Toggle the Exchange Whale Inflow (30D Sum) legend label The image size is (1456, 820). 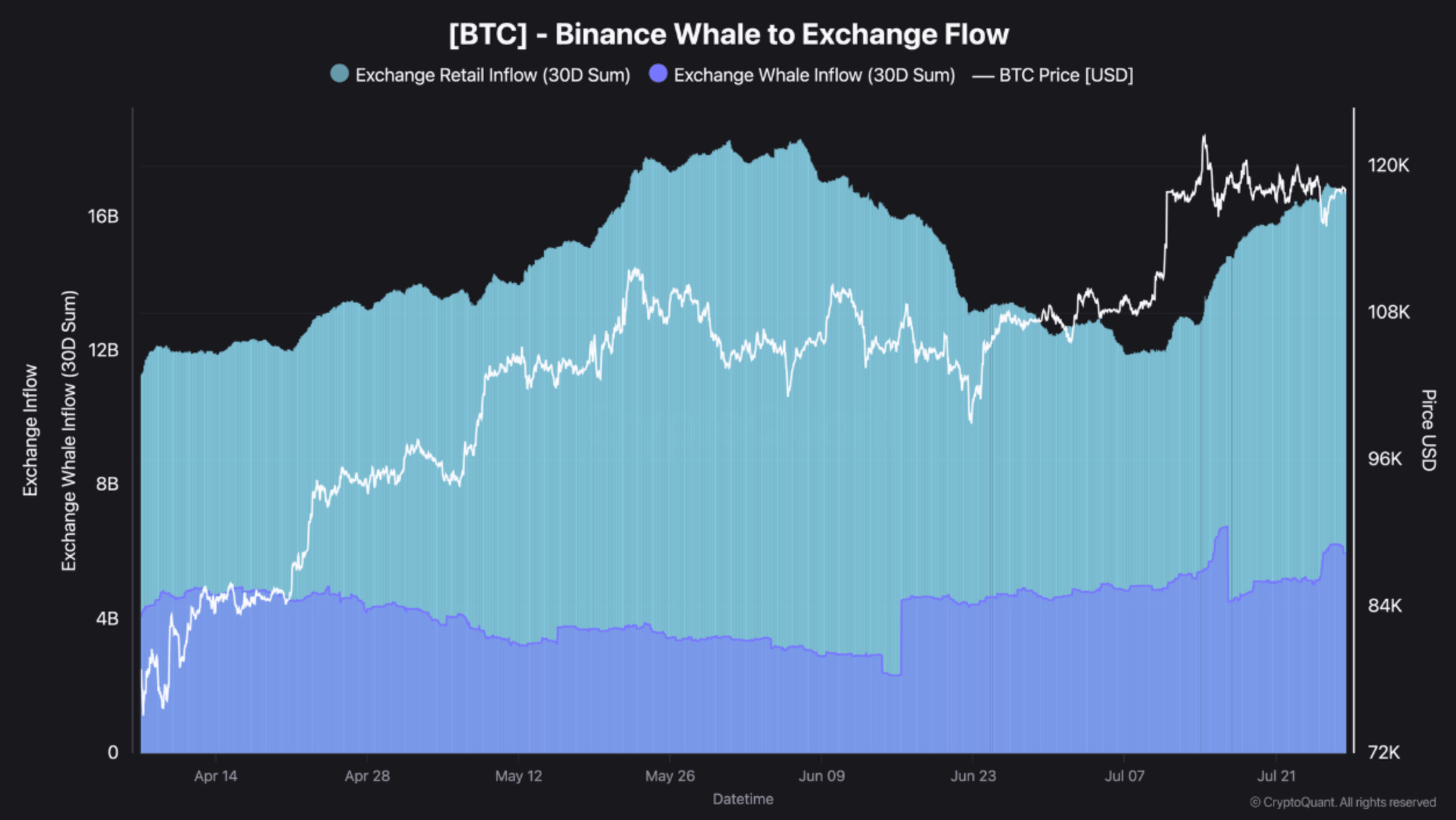pyautogui.click(x=814, y=75)
